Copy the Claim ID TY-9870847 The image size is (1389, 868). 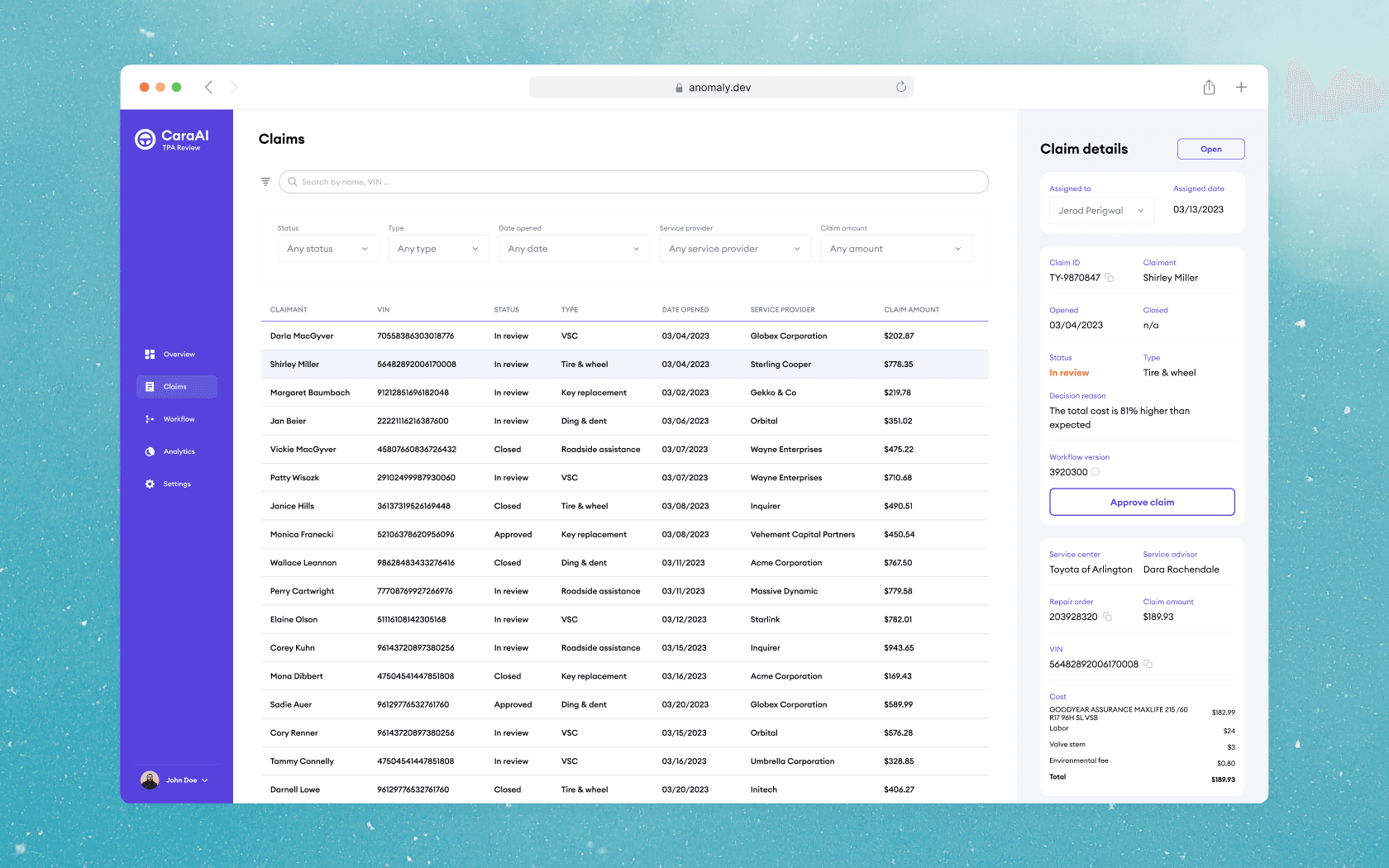click(1110, 278)
